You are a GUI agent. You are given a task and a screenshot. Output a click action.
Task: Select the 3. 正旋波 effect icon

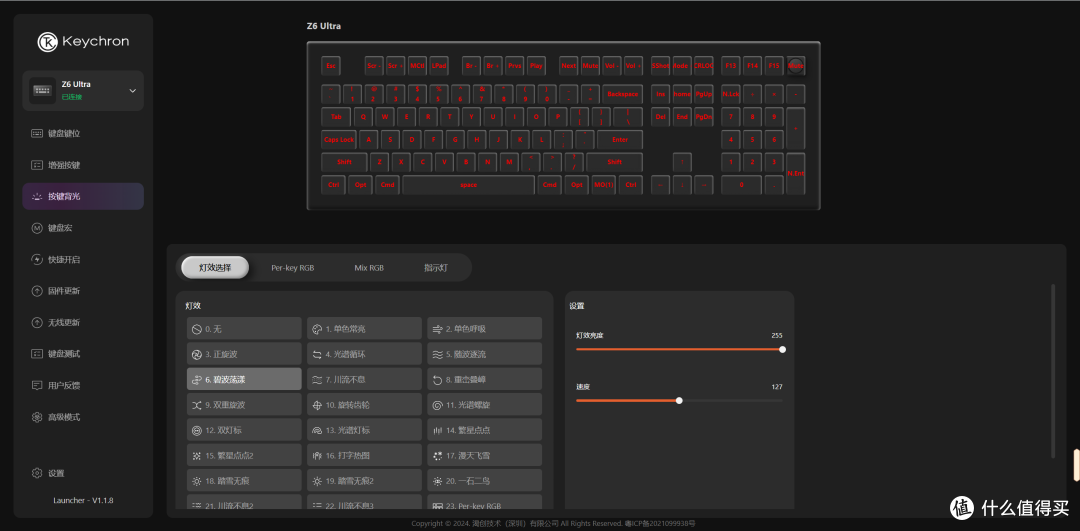point(196,354)
